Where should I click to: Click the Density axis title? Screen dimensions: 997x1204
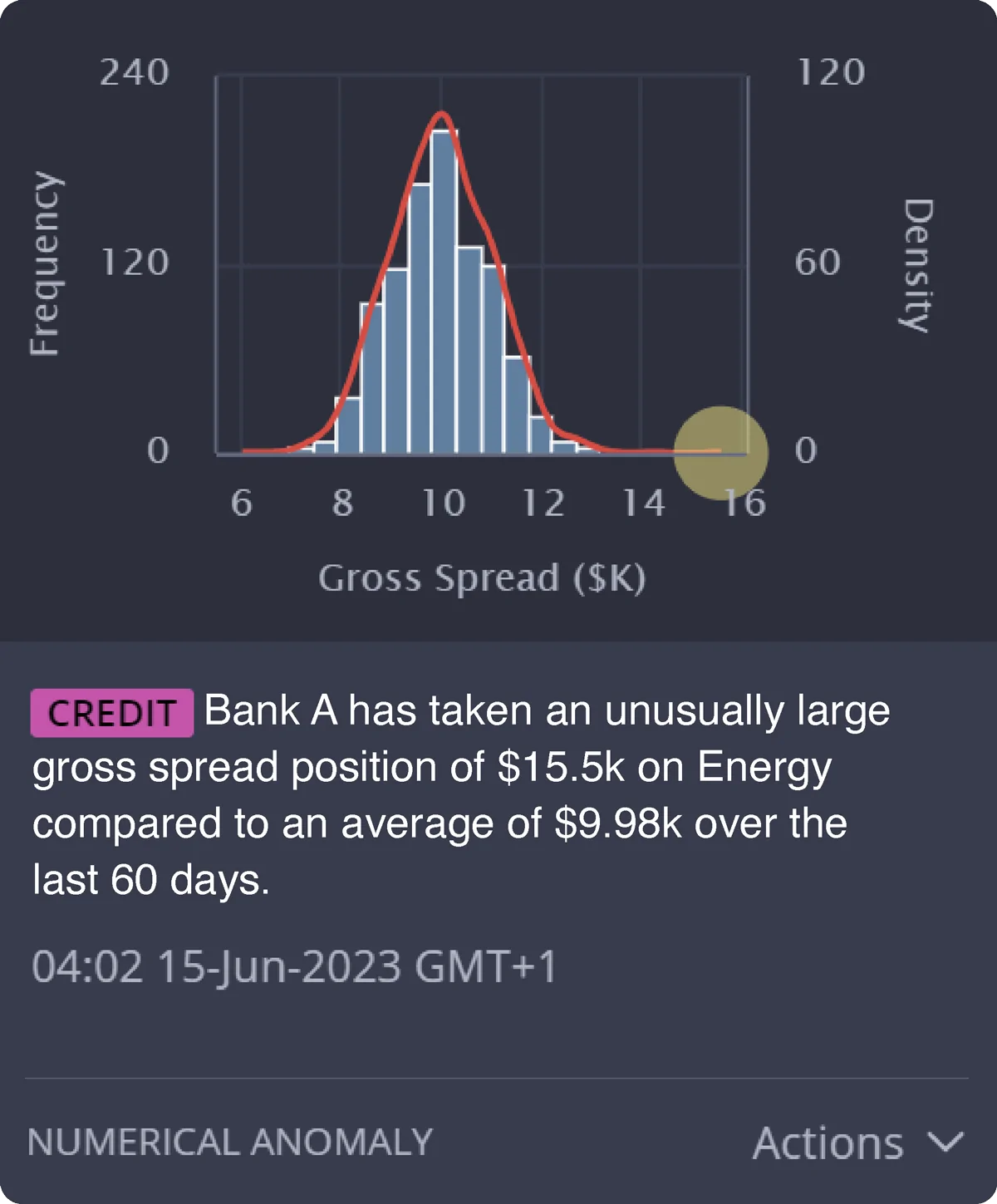click(917, 265)
